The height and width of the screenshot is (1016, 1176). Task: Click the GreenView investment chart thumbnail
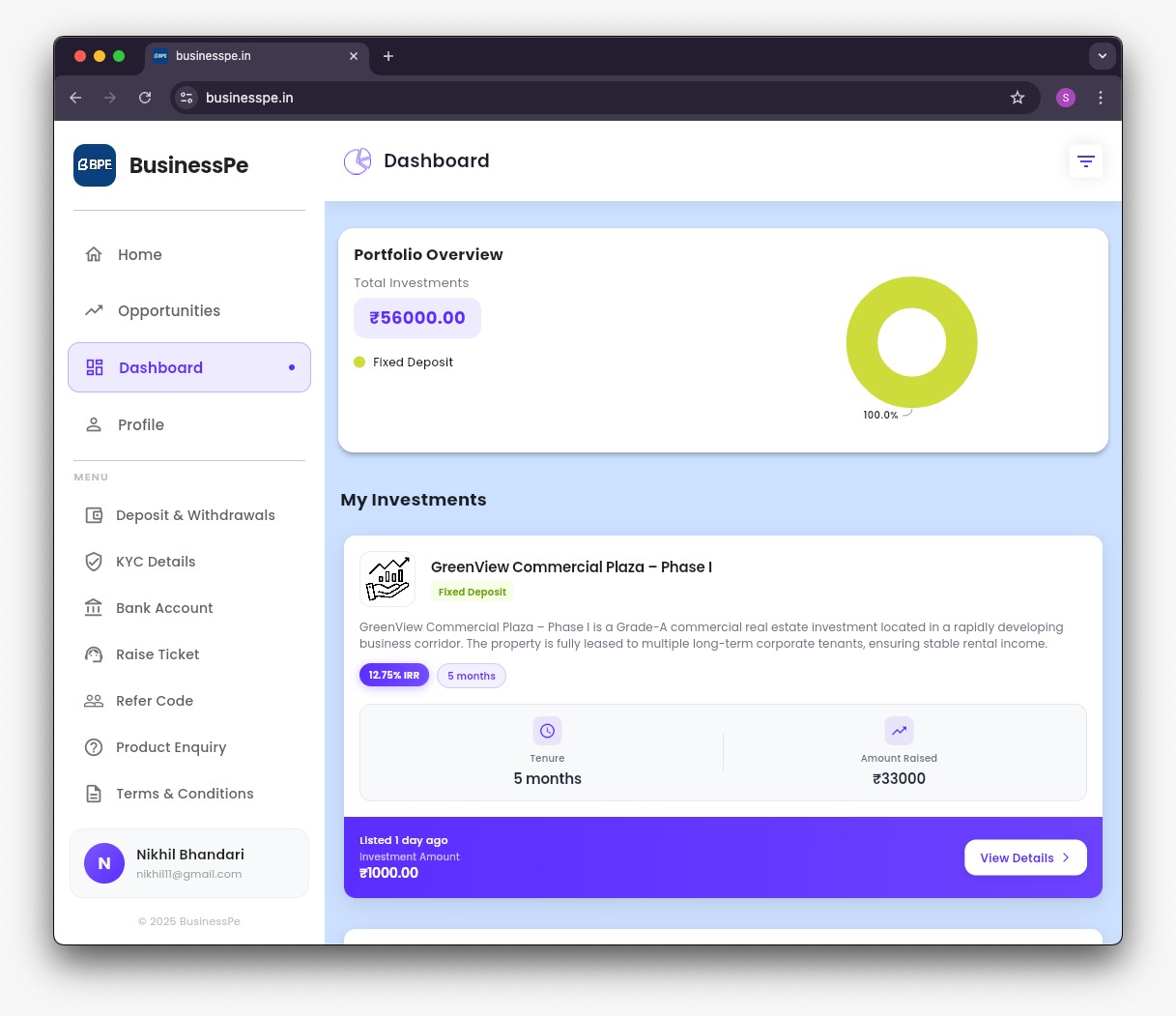(387, 578)
